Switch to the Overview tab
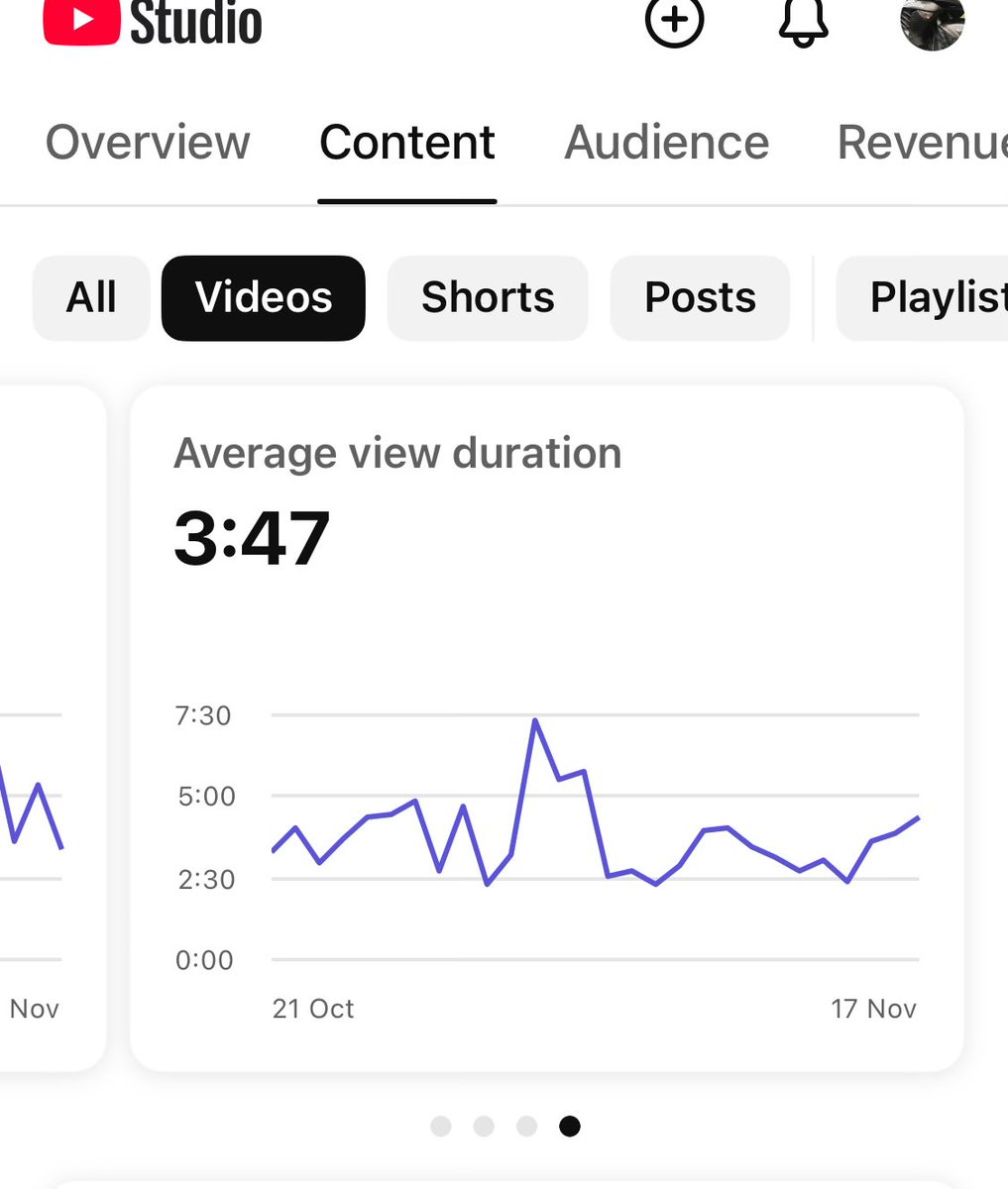This screenshot has height=1189, width=1008. 148,142
